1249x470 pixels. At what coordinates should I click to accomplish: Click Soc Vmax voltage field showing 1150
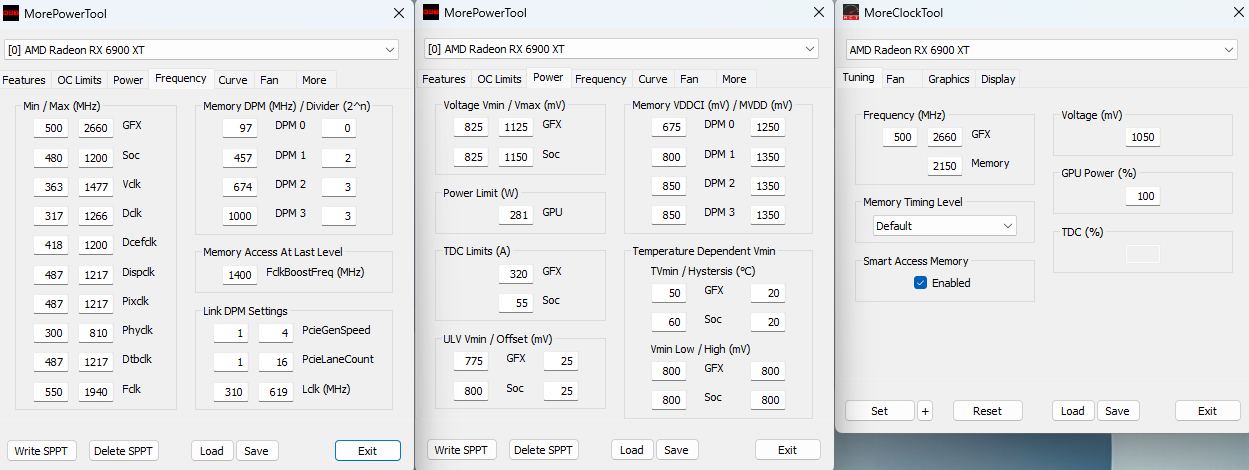516,157
